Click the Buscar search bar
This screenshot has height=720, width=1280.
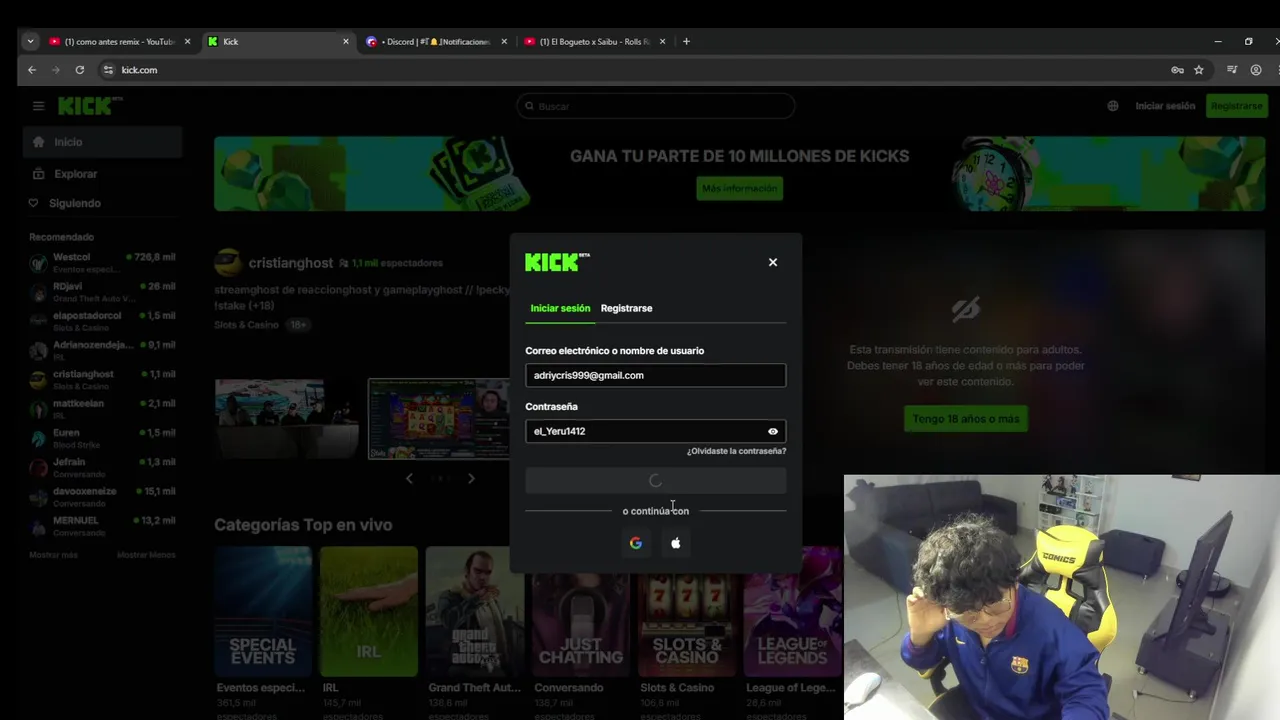655,106
